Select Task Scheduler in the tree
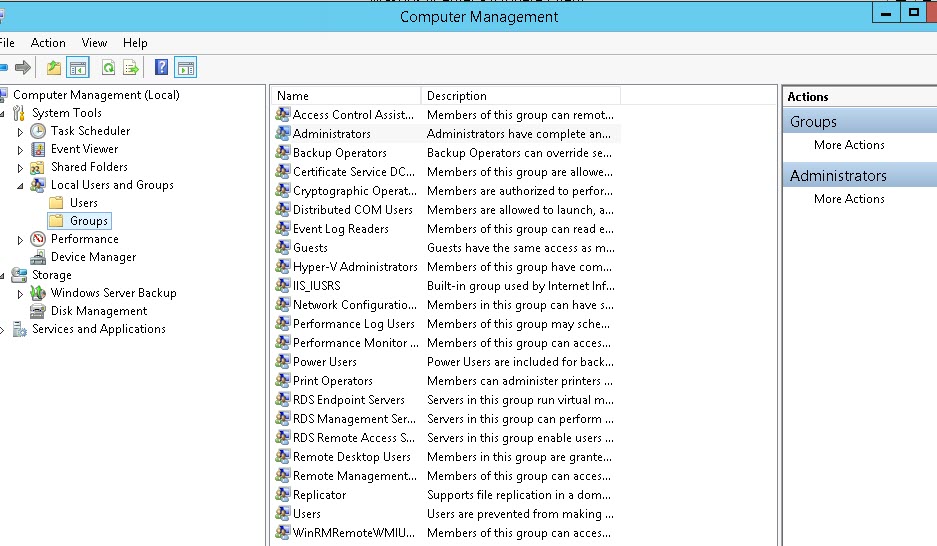937x546 pixels. pyautogui.click(x=90, y=131)
